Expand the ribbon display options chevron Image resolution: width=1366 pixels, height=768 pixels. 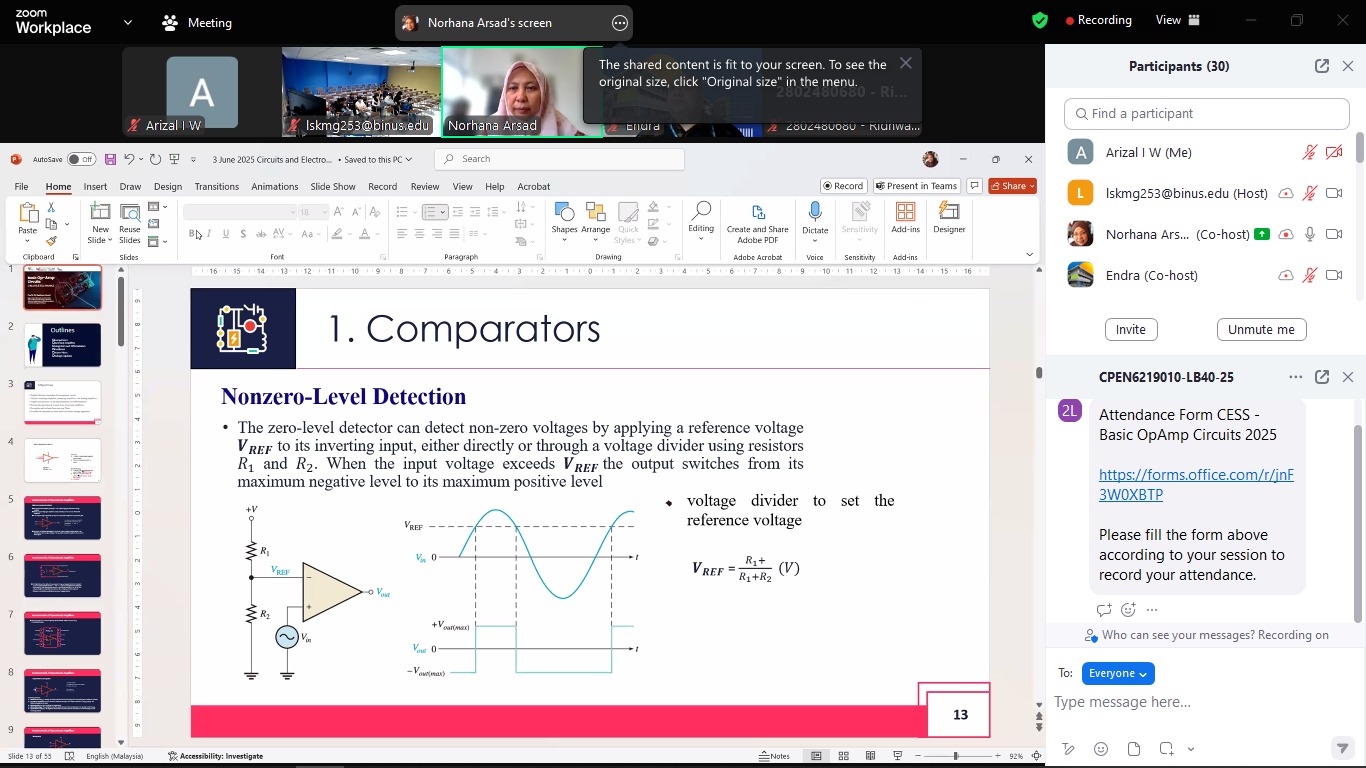coord(1030,255)
